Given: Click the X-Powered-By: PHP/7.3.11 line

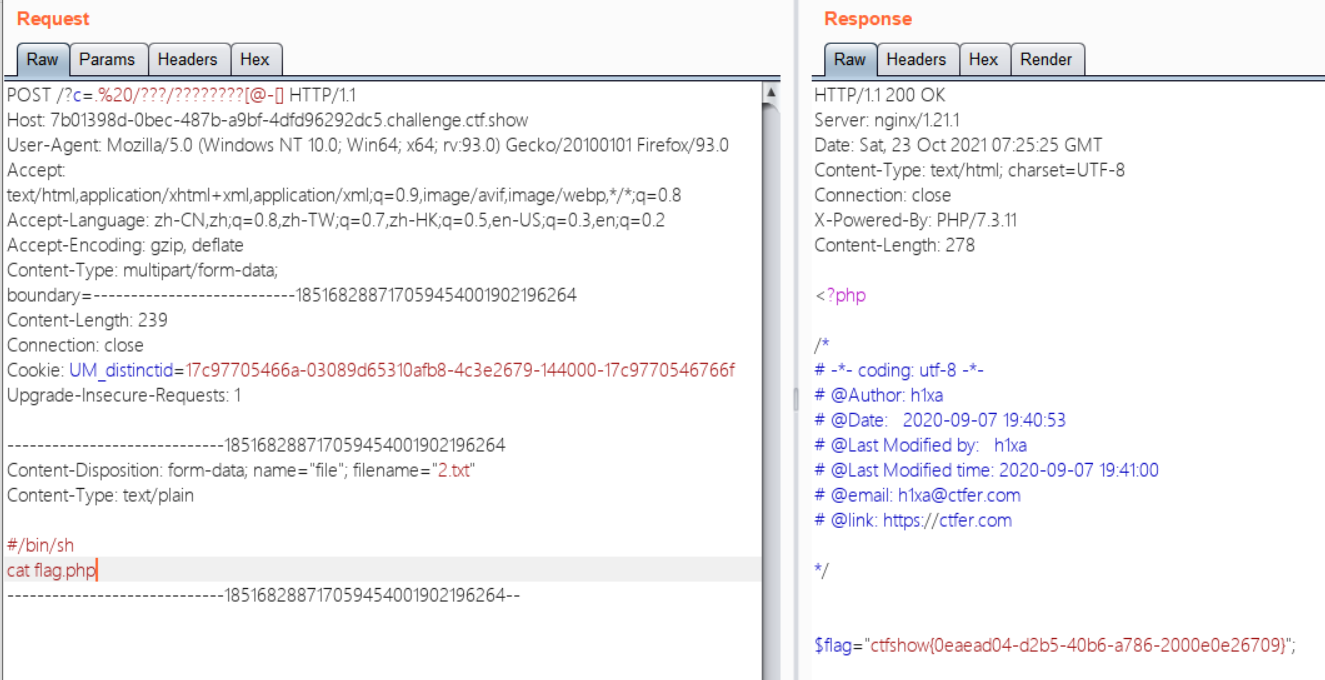Looking at the screenshot, I should [x=915, y=220].
